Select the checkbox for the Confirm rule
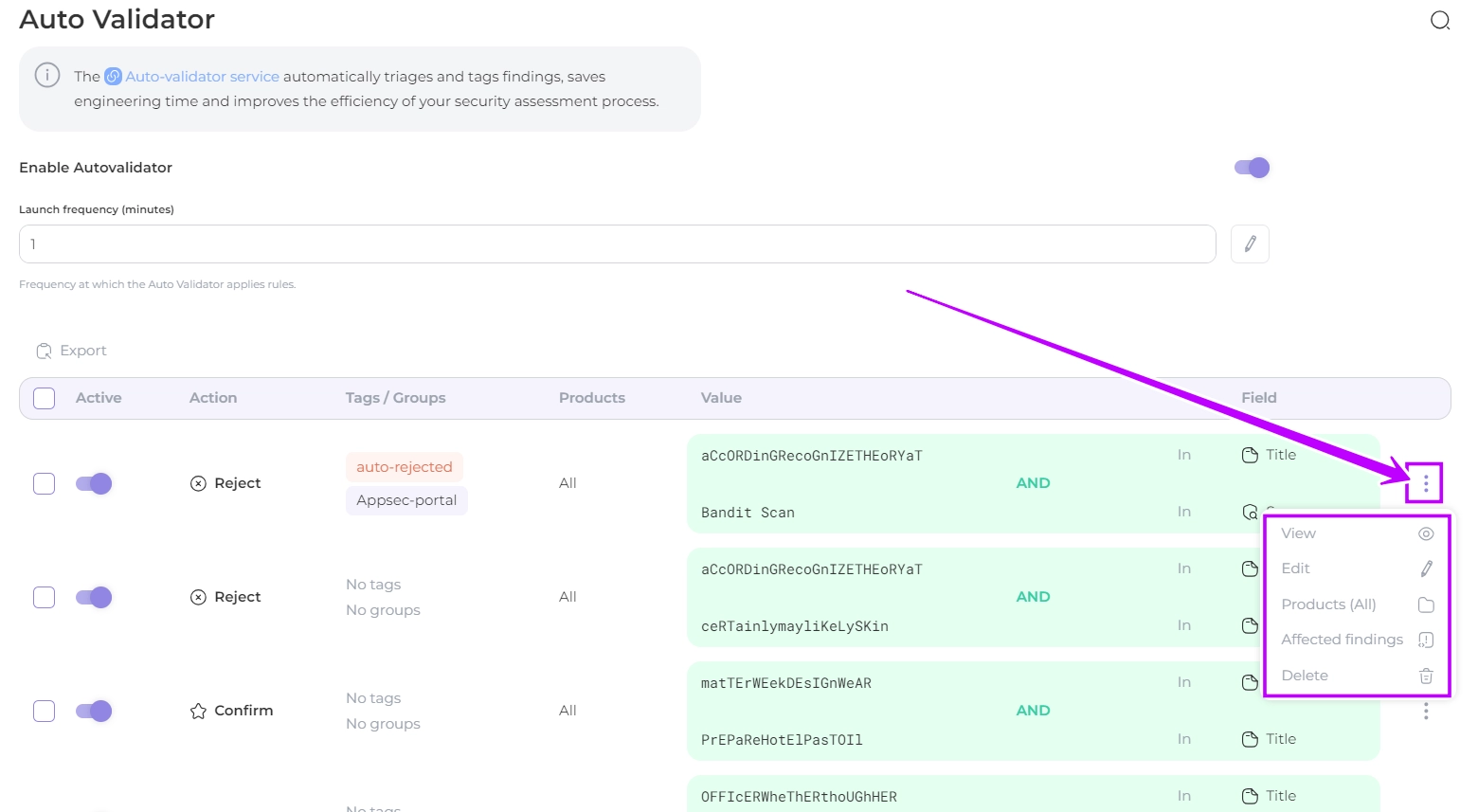This screenshot has width=1478, height=812. click(45, 711)
